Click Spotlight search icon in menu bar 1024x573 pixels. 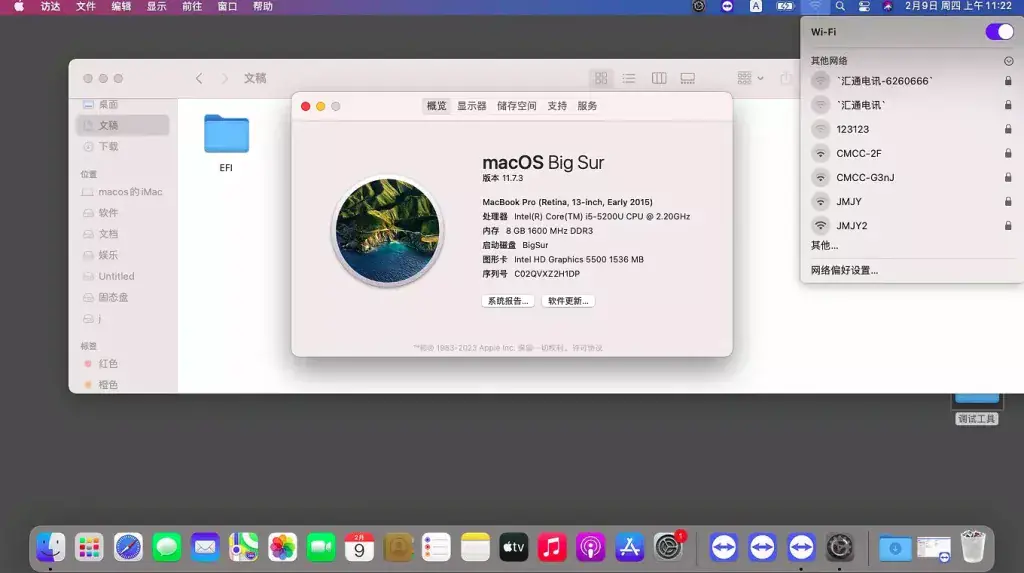tap(840, 7)
